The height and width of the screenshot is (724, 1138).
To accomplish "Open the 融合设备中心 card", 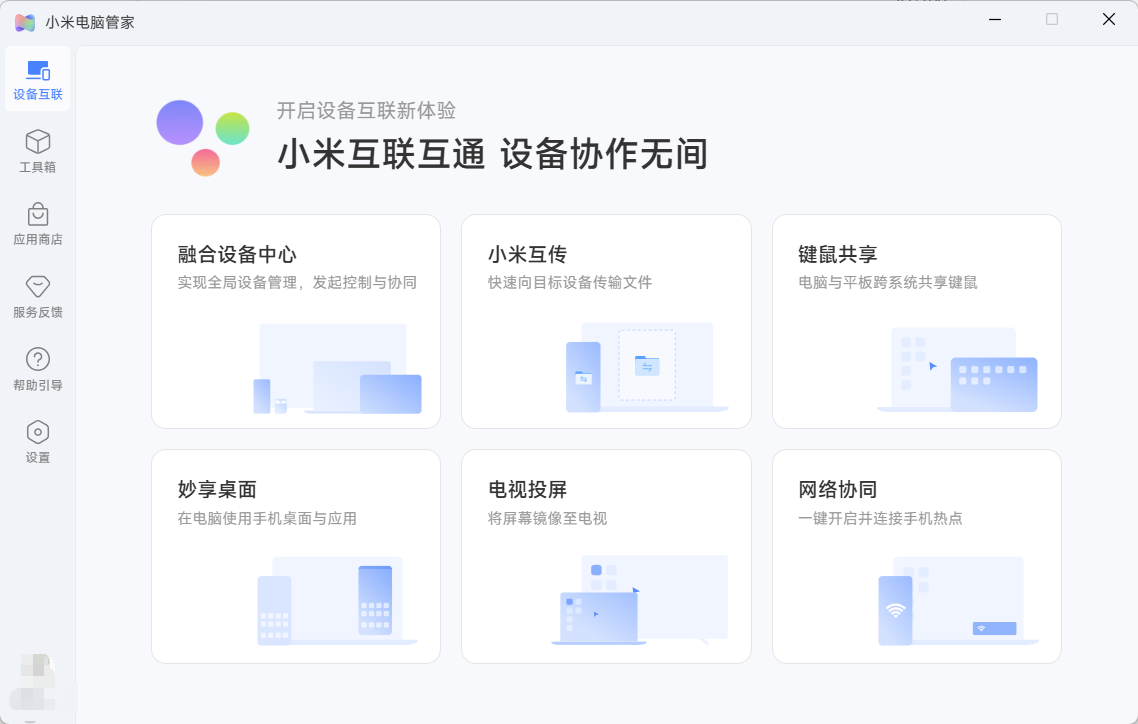I will pos(296,321).
